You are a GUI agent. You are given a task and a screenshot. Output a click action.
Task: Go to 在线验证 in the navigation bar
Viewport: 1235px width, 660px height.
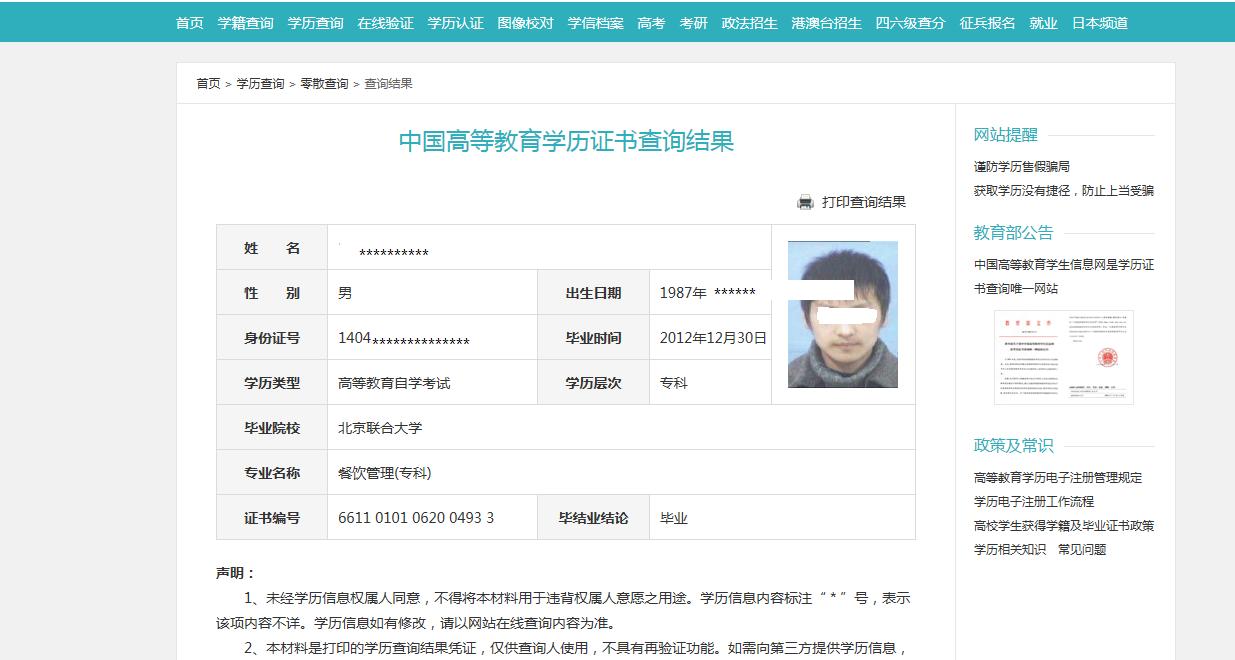[x=386, y=23]
